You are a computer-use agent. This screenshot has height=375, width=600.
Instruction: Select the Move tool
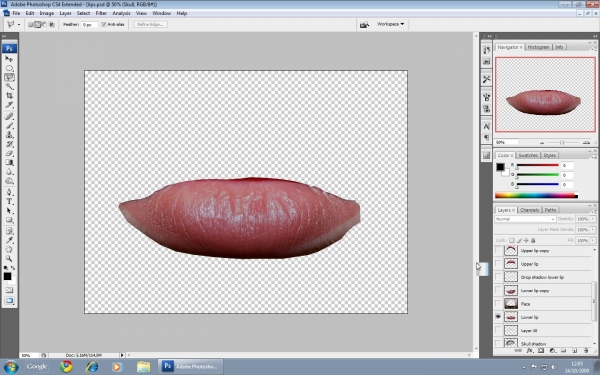point(9,59)
